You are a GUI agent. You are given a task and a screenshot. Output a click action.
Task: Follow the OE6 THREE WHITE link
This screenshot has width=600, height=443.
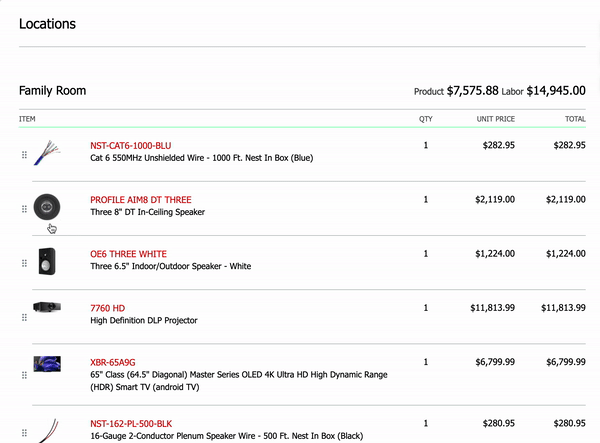click(x=129, y=254)
